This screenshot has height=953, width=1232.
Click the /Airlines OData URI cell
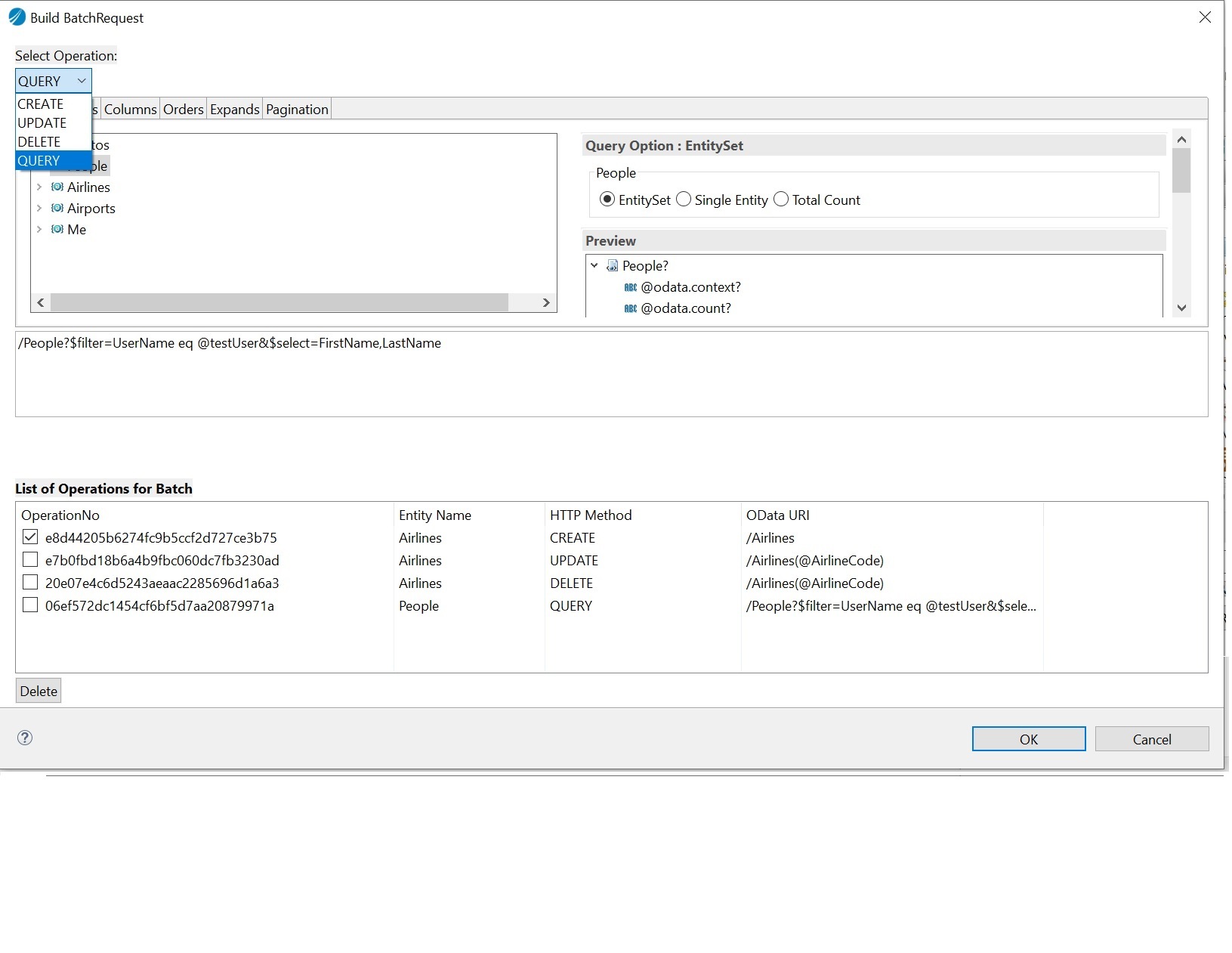(x=770, y=537)
